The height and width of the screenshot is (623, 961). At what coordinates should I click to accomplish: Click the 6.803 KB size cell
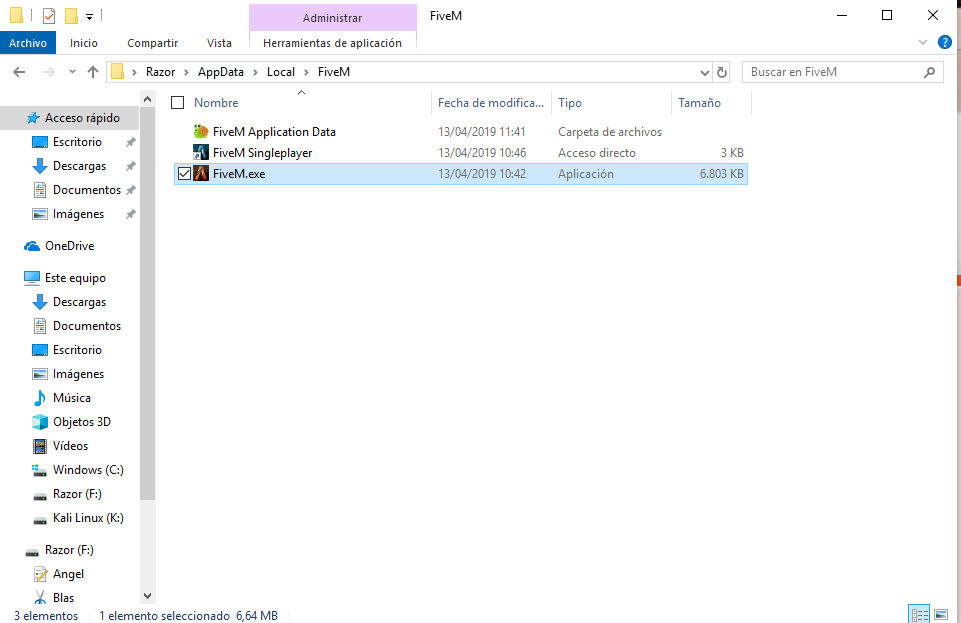(721, 174)
